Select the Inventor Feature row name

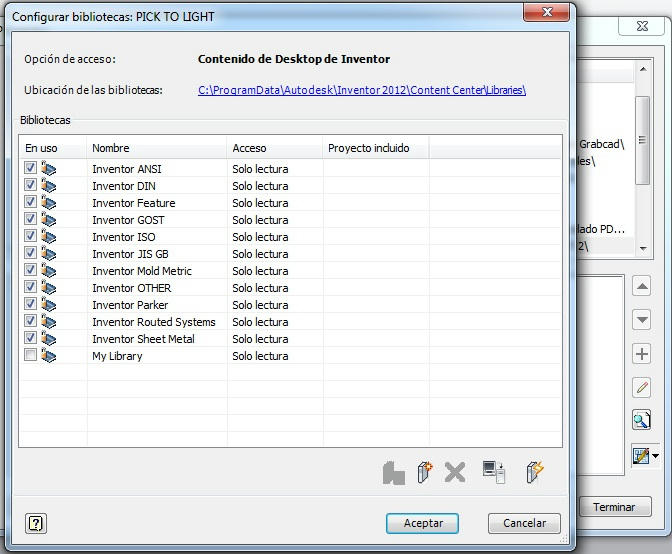(x=134, y=203)
